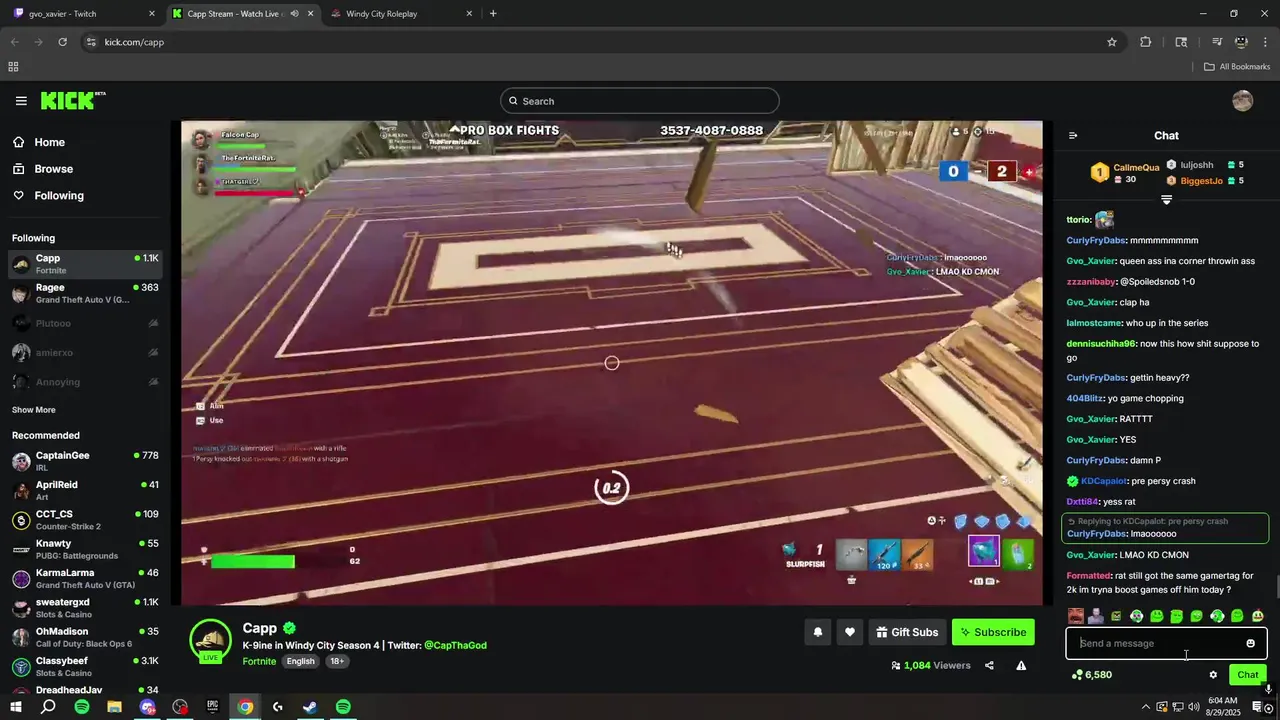Image resolution: width=1280 pixels, height=720 pixels.
Task: Open Windows taskbar search
Action: click(x=48, y=707)
